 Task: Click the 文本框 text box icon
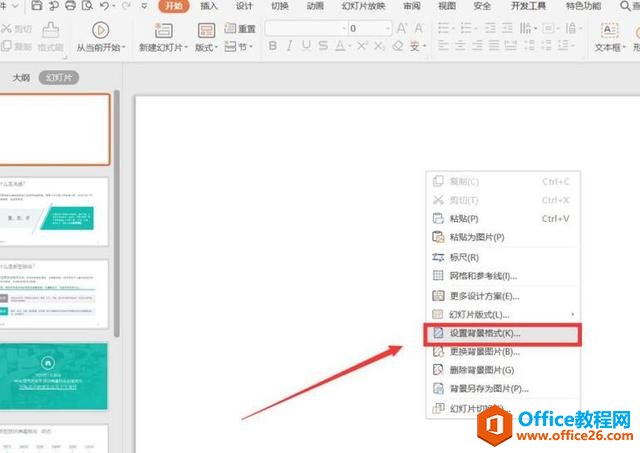(x=609, y=30)
